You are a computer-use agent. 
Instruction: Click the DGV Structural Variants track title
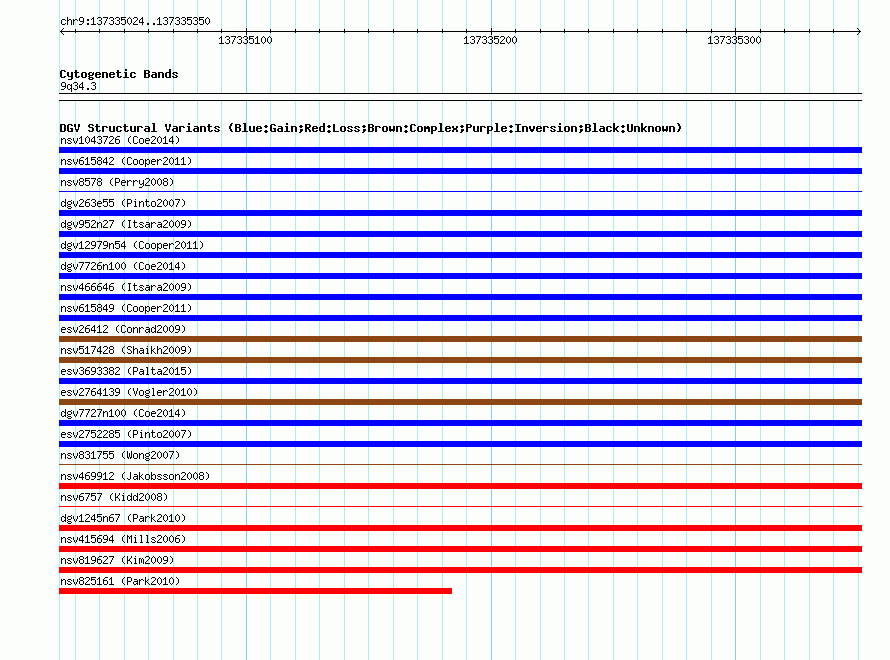[x=371, y=128]
